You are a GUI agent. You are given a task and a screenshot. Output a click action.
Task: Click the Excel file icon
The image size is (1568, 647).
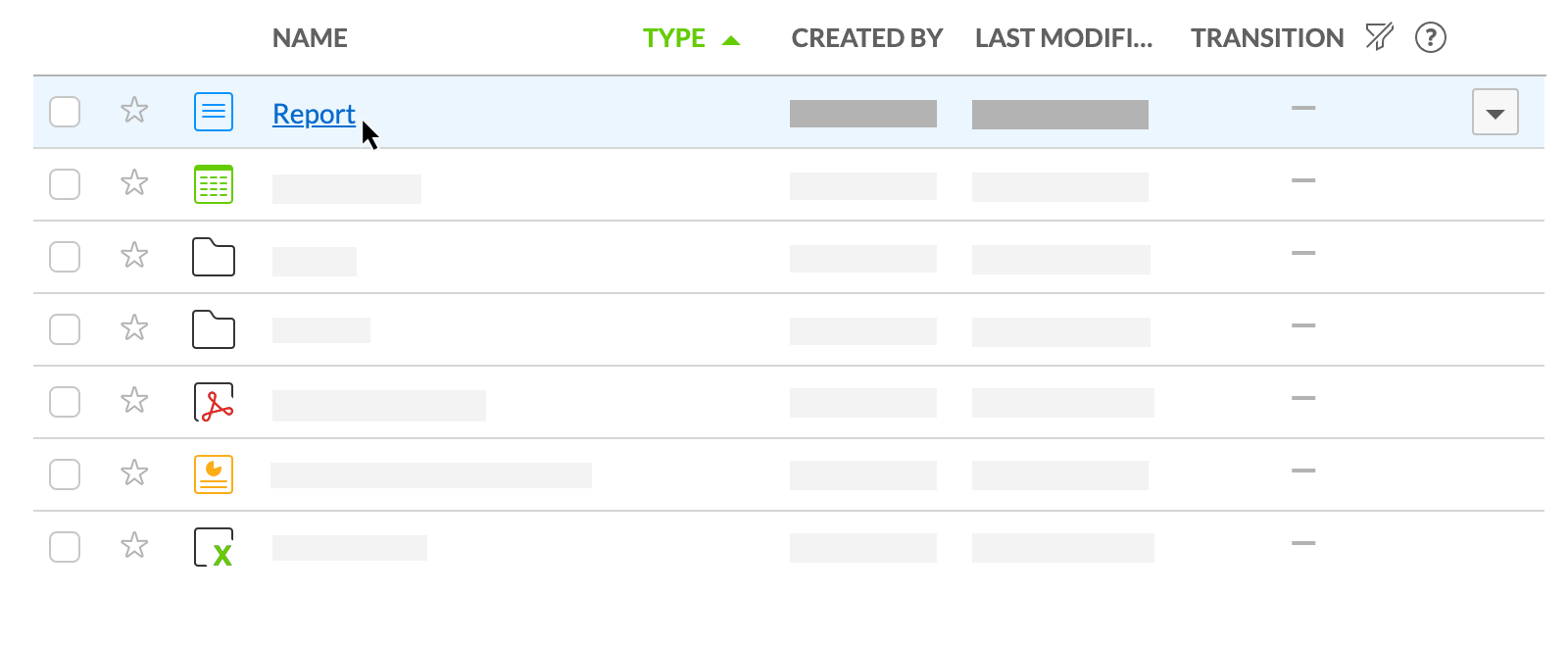click(214, 547)
